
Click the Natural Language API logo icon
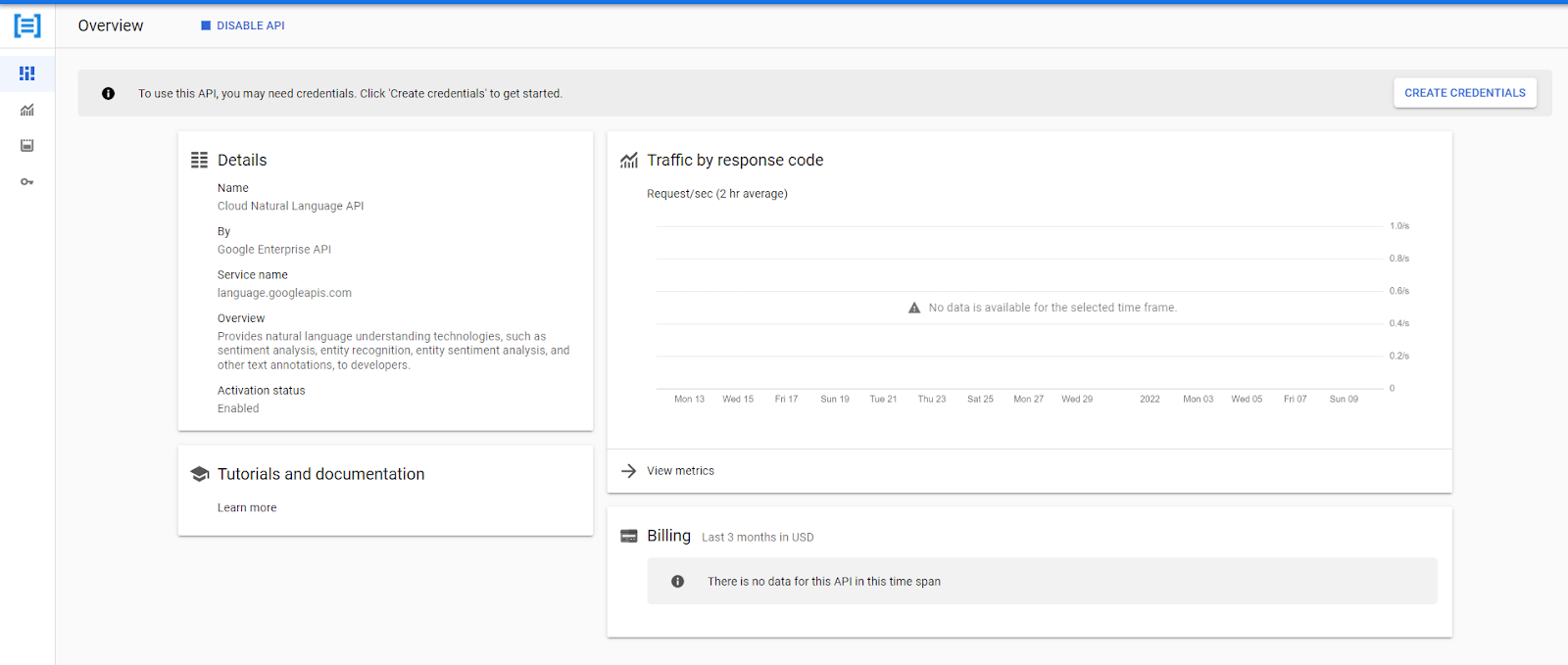click(27, 25)
